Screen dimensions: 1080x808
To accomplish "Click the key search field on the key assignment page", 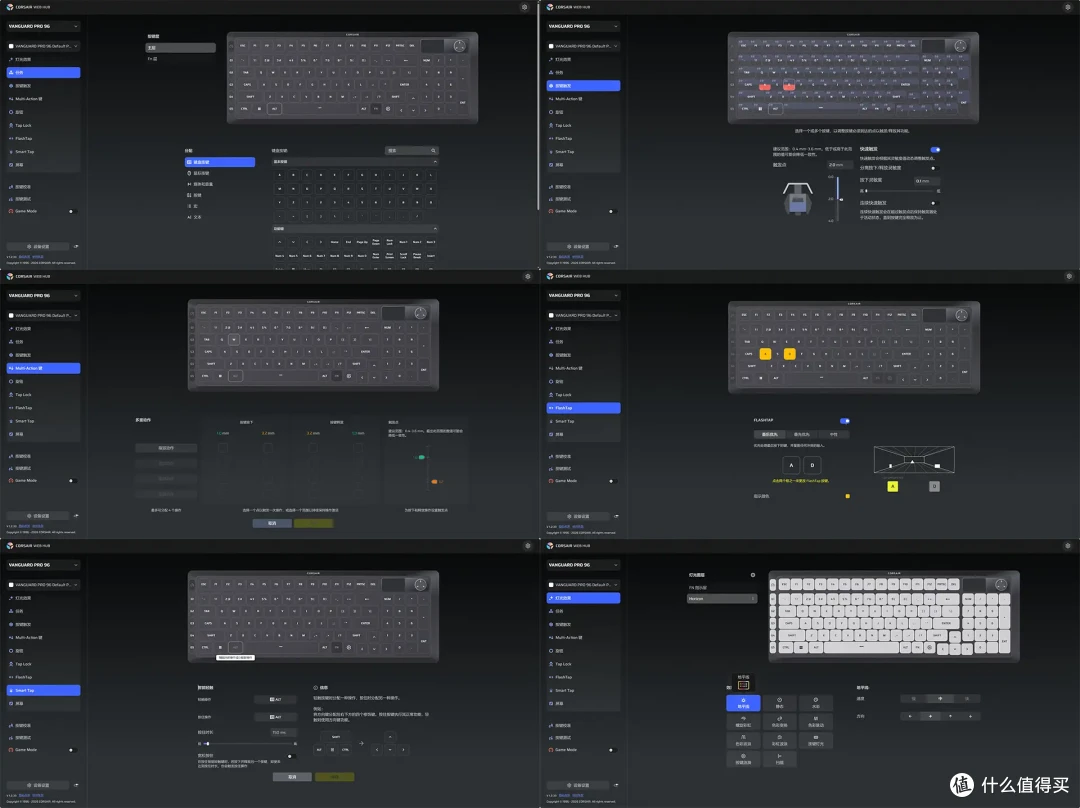I will coord(411,150).
